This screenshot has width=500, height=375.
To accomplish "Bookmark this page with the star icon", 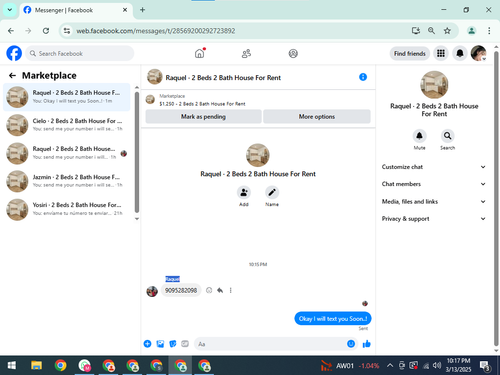I will click(x=447, y=31).
